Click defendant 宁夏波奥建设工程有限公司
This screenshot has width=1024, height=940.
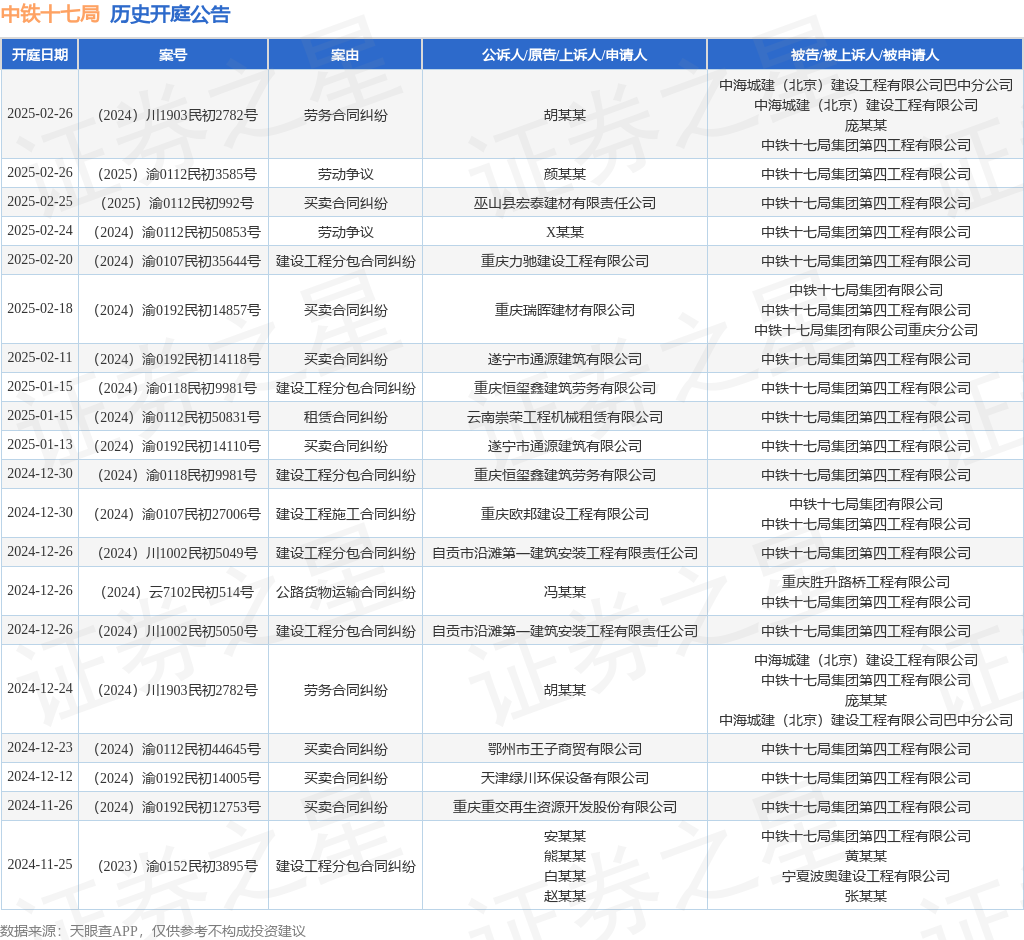(x=866, y=876)
